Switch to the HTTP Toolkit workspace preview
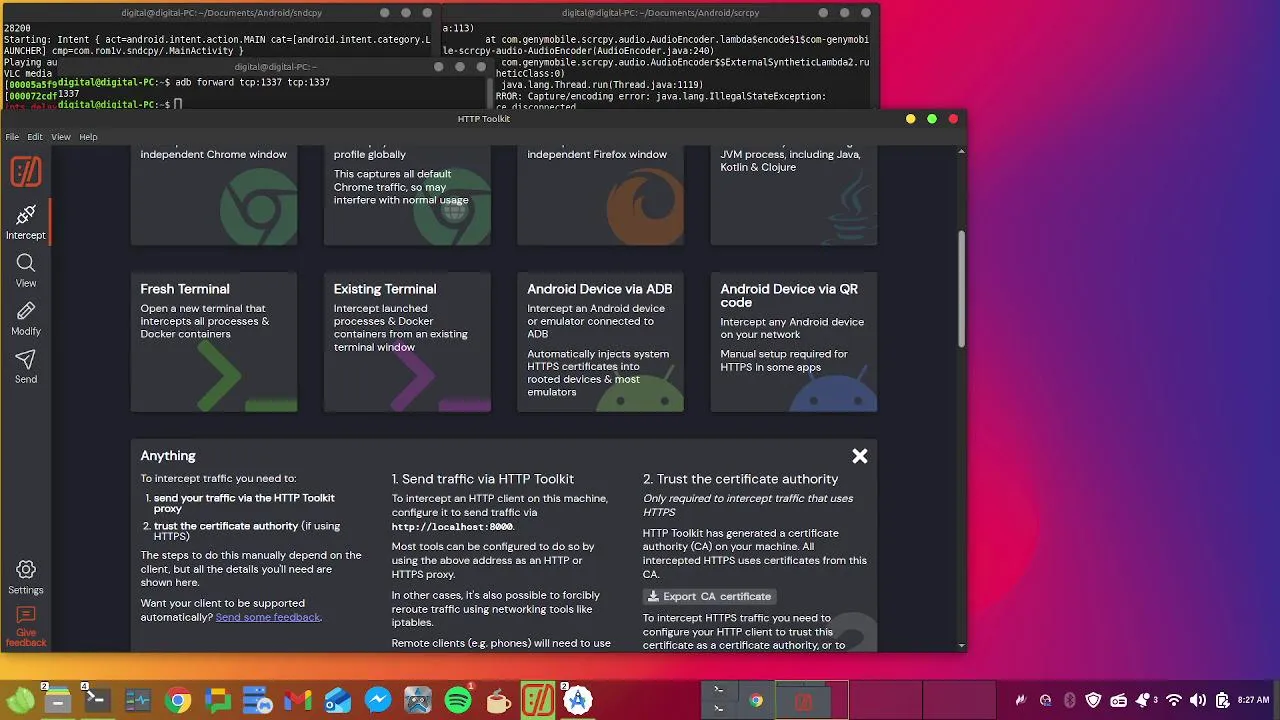 (805, 701)
